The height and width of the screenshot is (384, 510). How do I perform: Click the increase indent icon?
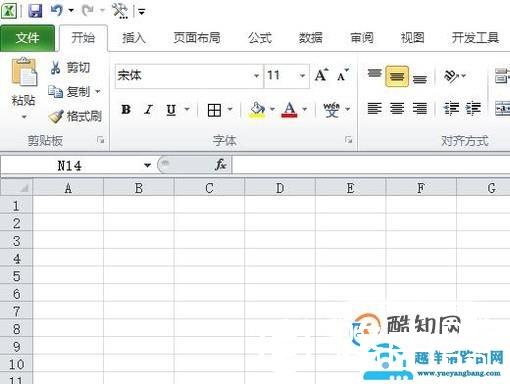coord(473,109)
